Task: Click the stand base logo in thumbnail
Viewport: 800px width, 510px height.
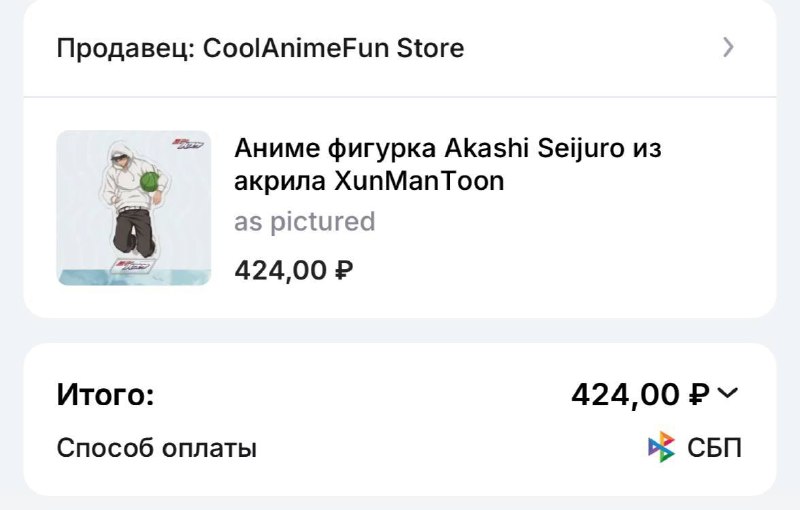Action: 132,265
